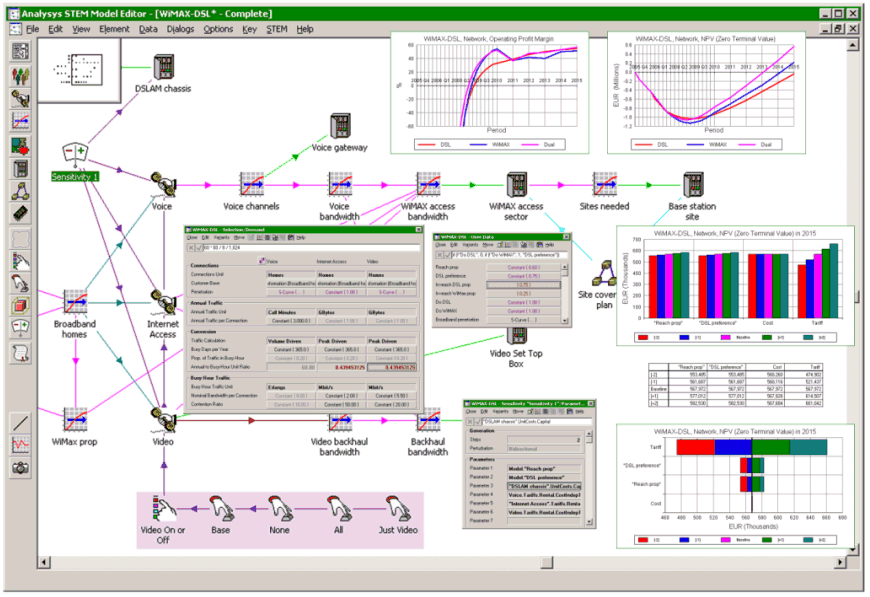This screenshot has width=870, height=597.
Task: Select the Sensitivity 1 element icon
Action: tap(75, 154)
